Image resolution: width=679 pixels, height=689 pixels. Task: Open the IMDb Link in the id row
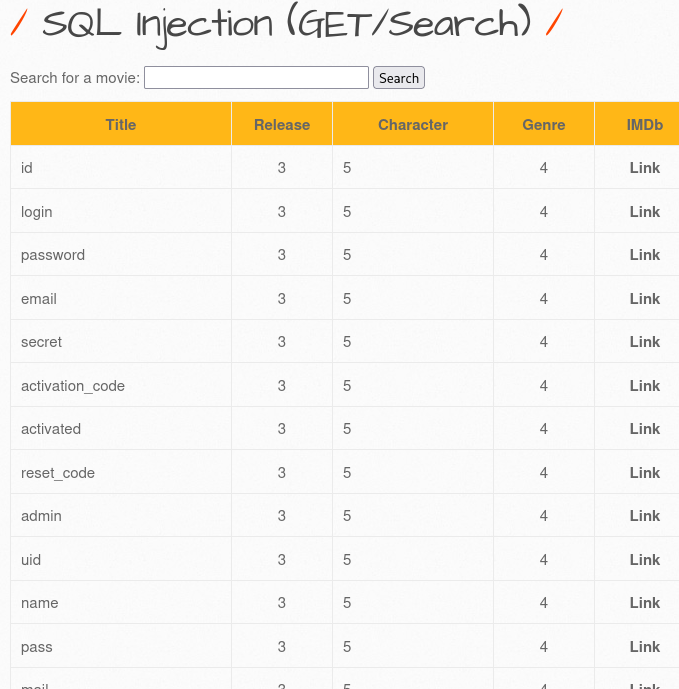click(644, 168)
